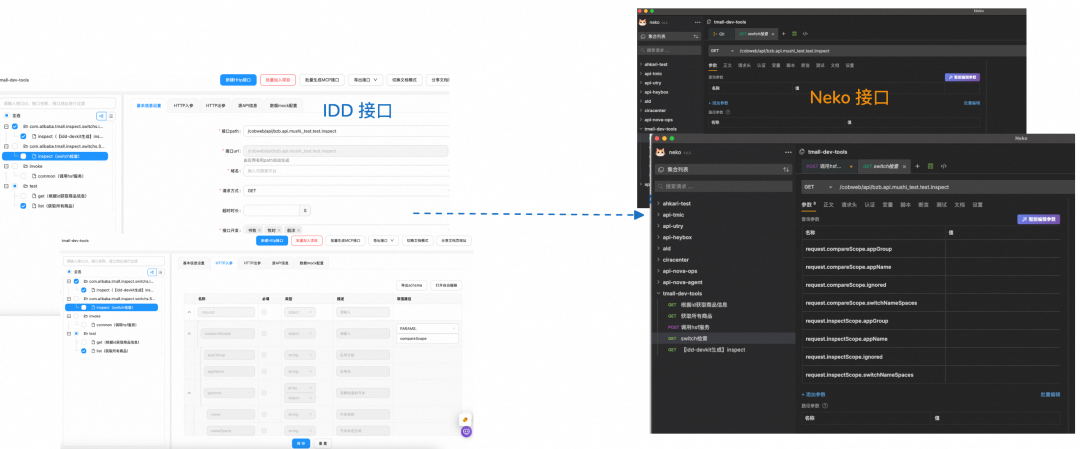Select the 数据mock配置 tab on IDD HTTP入参 page

(x=310, y=263)
